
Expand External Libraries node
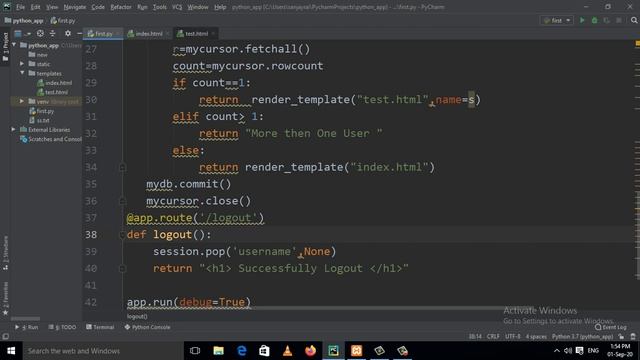pos(13,129)
